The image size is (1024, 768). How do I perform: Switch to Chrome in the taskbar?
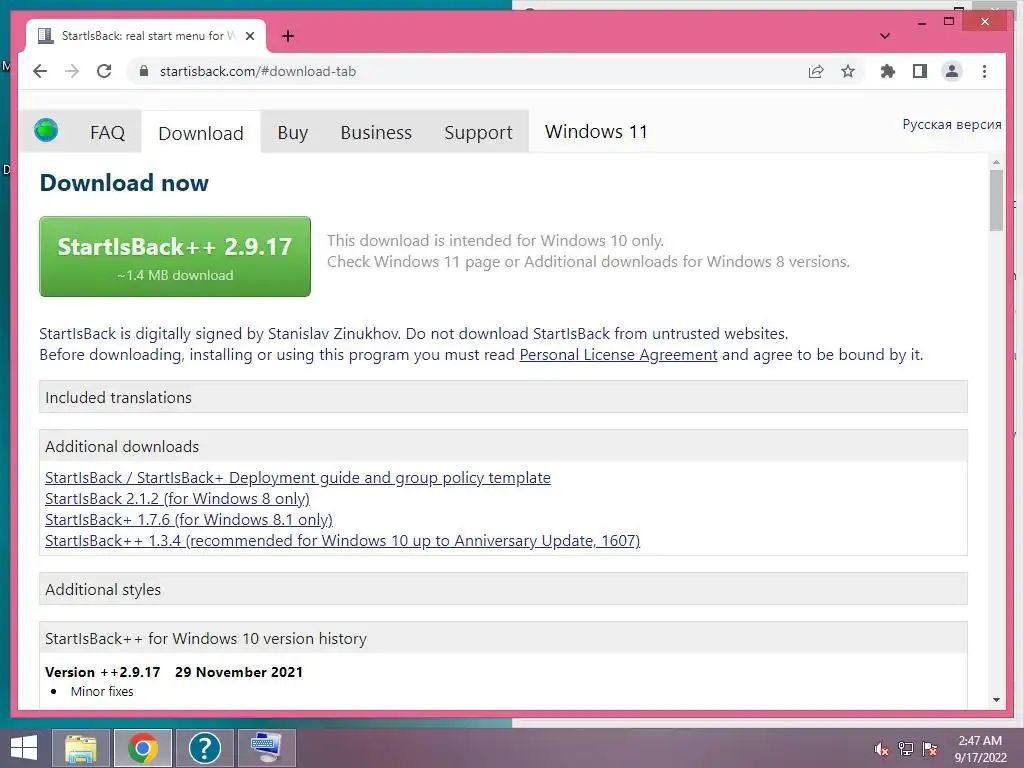tap(143, 748)
